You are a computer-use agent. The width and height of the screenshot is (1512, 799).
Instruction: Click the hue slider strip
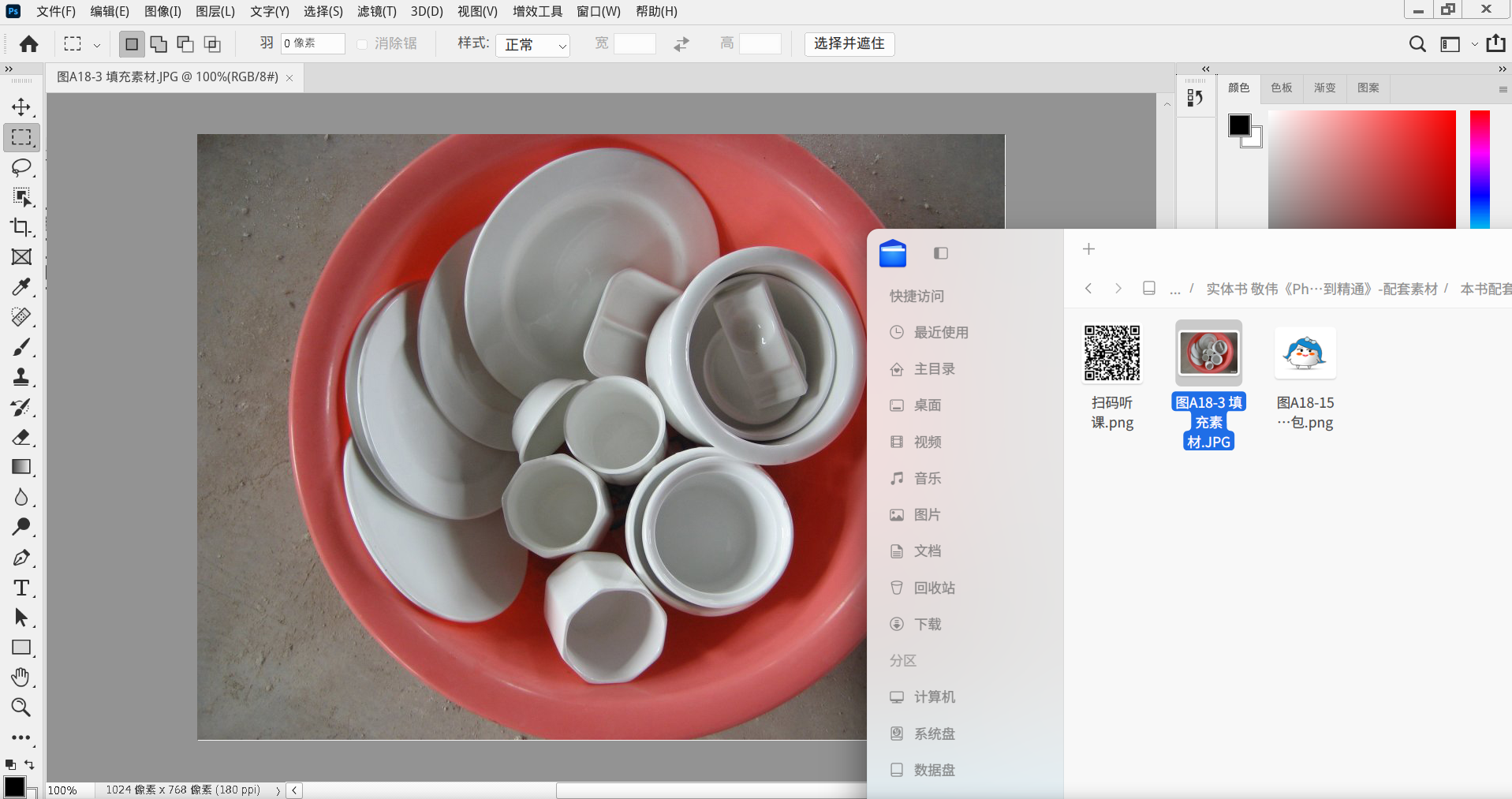tap(1480, 170)
